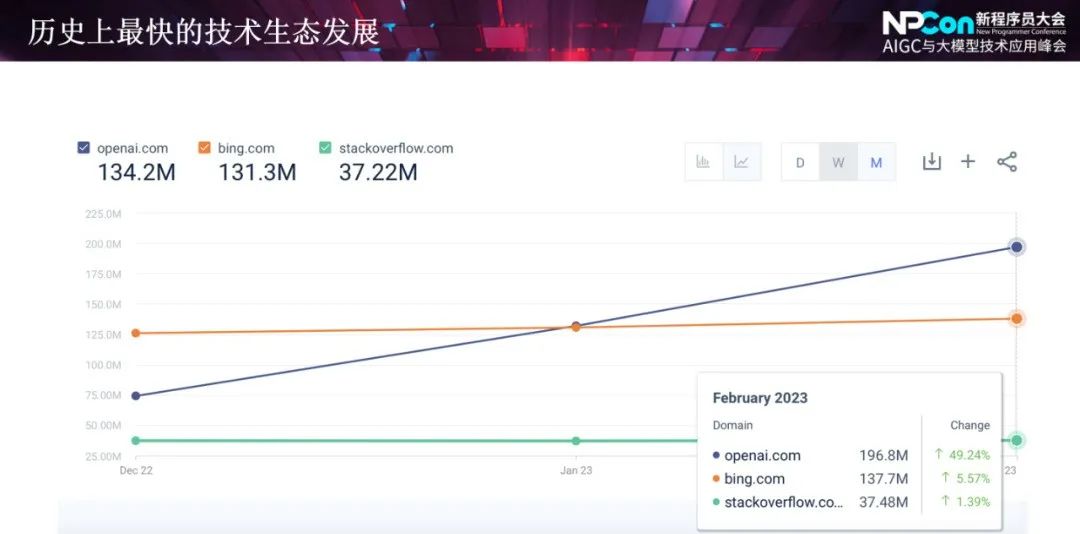Uncheck the stackoverflow.com checkbox
This screenshot has height=534, width=1080.
pos(325,147)
